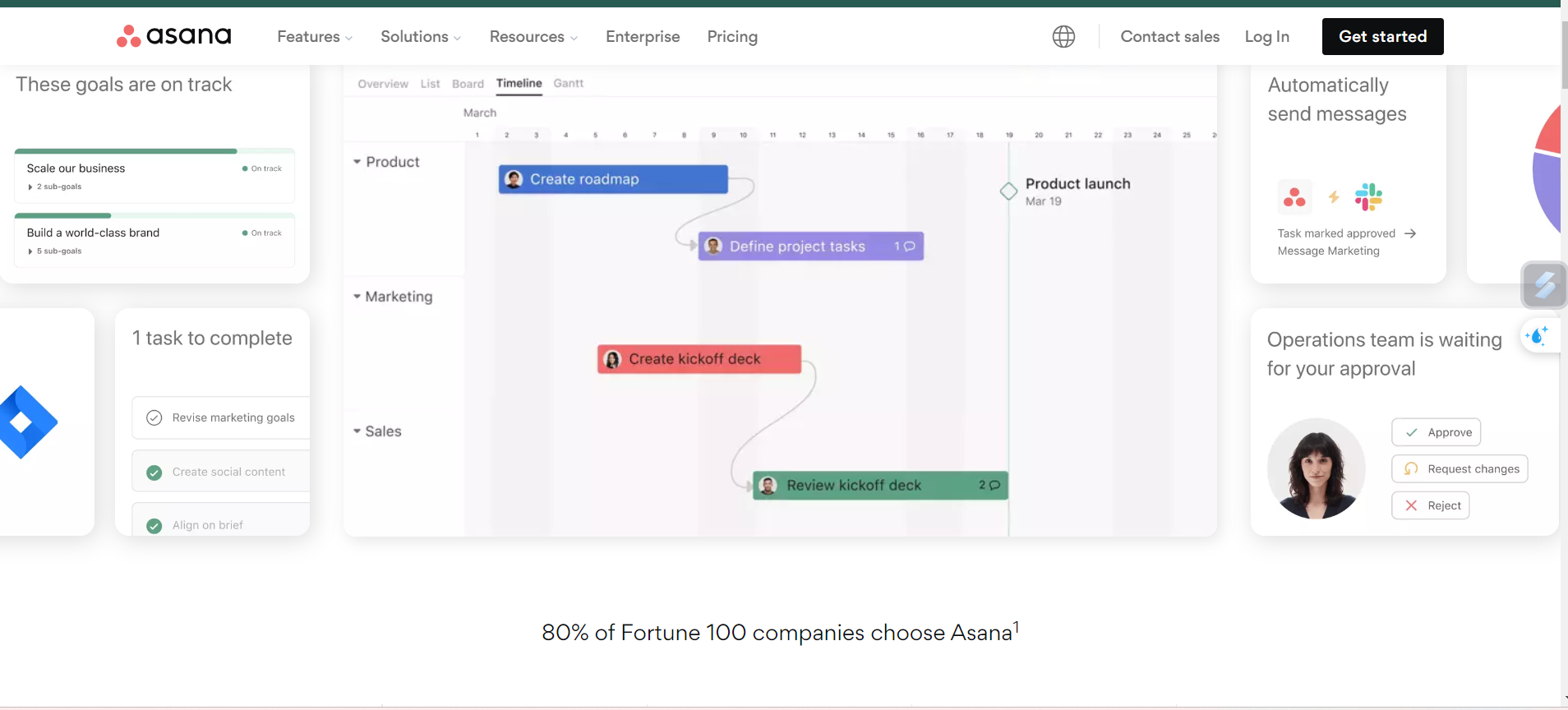Click the woman's profile photo in approval card
The height and width of the screenshot is (710, 1568).
point(1316,468)
